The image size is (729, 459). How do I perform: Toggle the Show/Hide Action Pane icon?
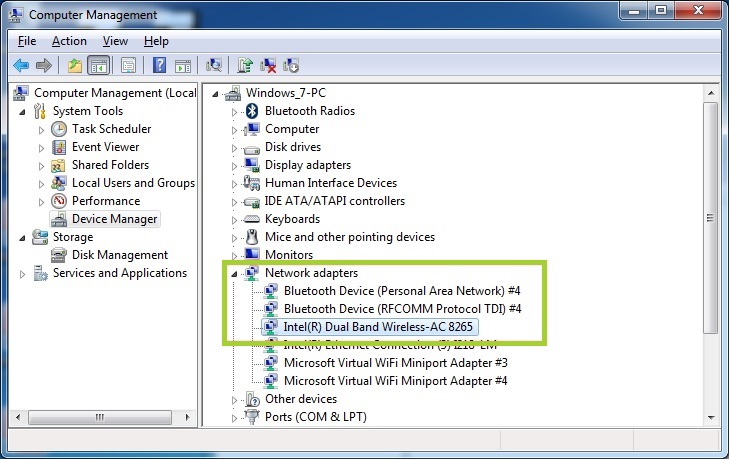coord(183,66)
